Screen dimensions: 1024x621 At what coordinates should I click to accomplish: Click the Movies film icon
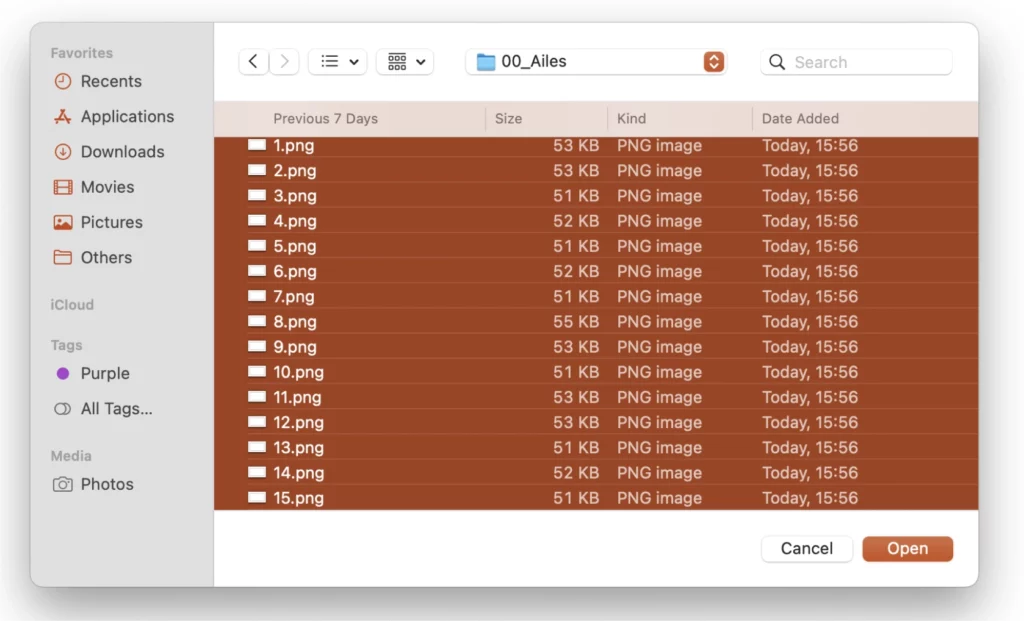click(x=63, y=187)
